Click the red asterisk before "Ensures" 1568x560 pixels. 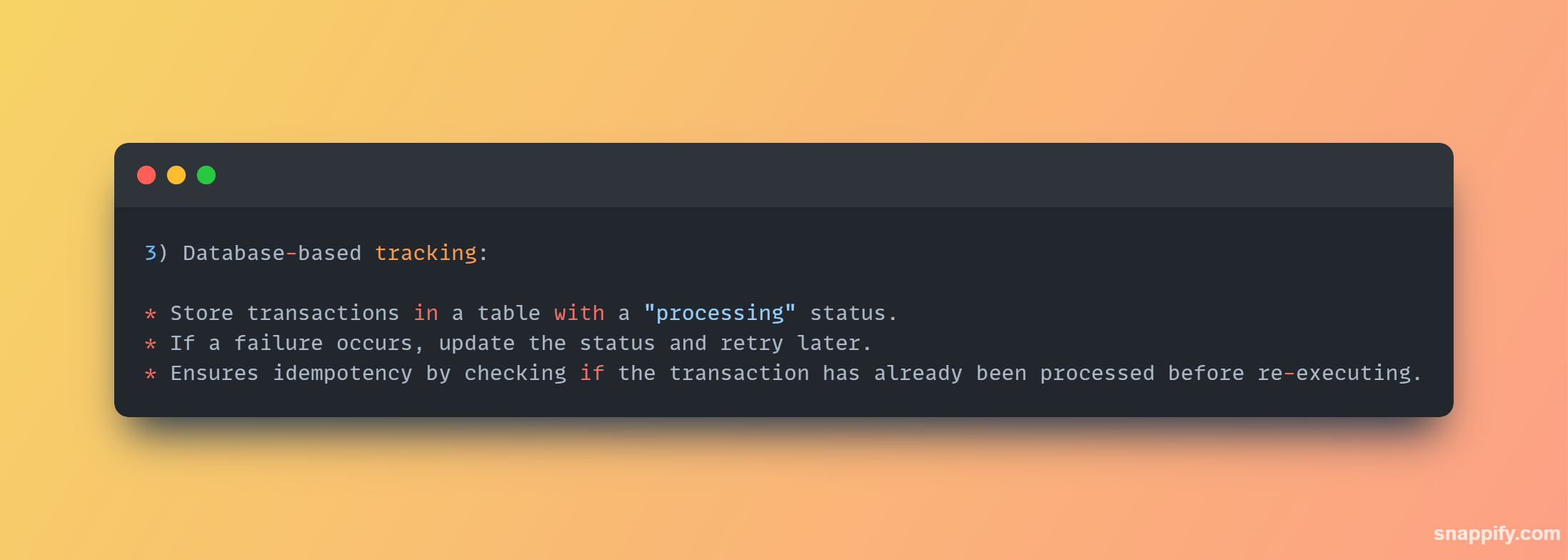pyautogui.click(x=151, y=374)
